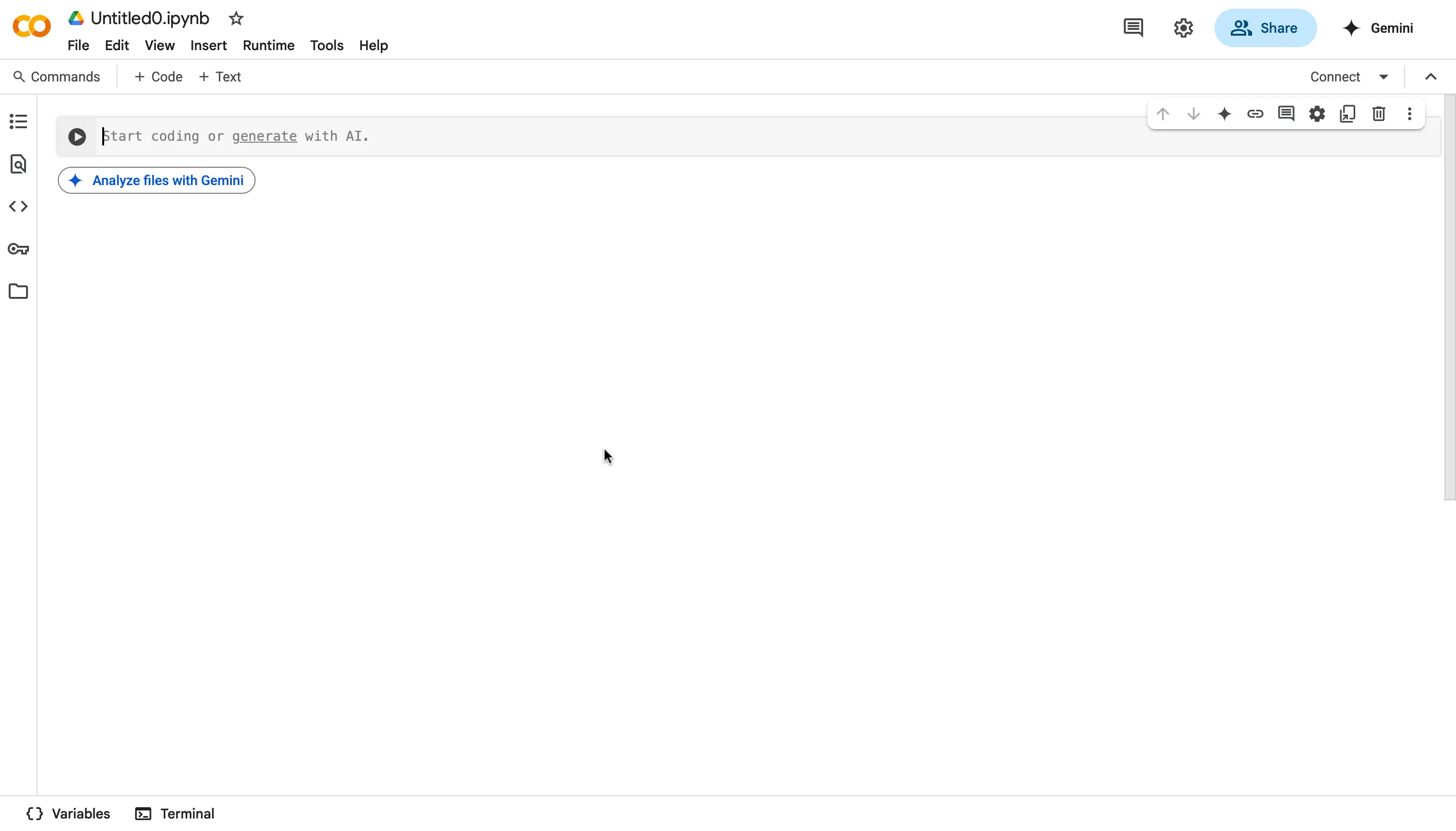Click the Share button
This screenshot has width=1456, height=831.
point(1266,28)
